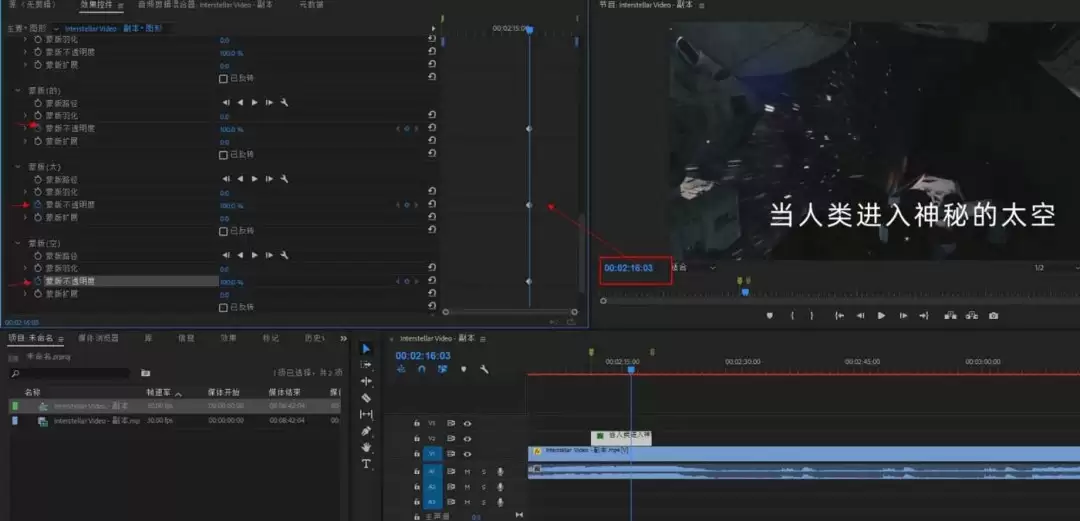Click the Lift button in Program monitor
1080x521 pixels.
point(951,316)
